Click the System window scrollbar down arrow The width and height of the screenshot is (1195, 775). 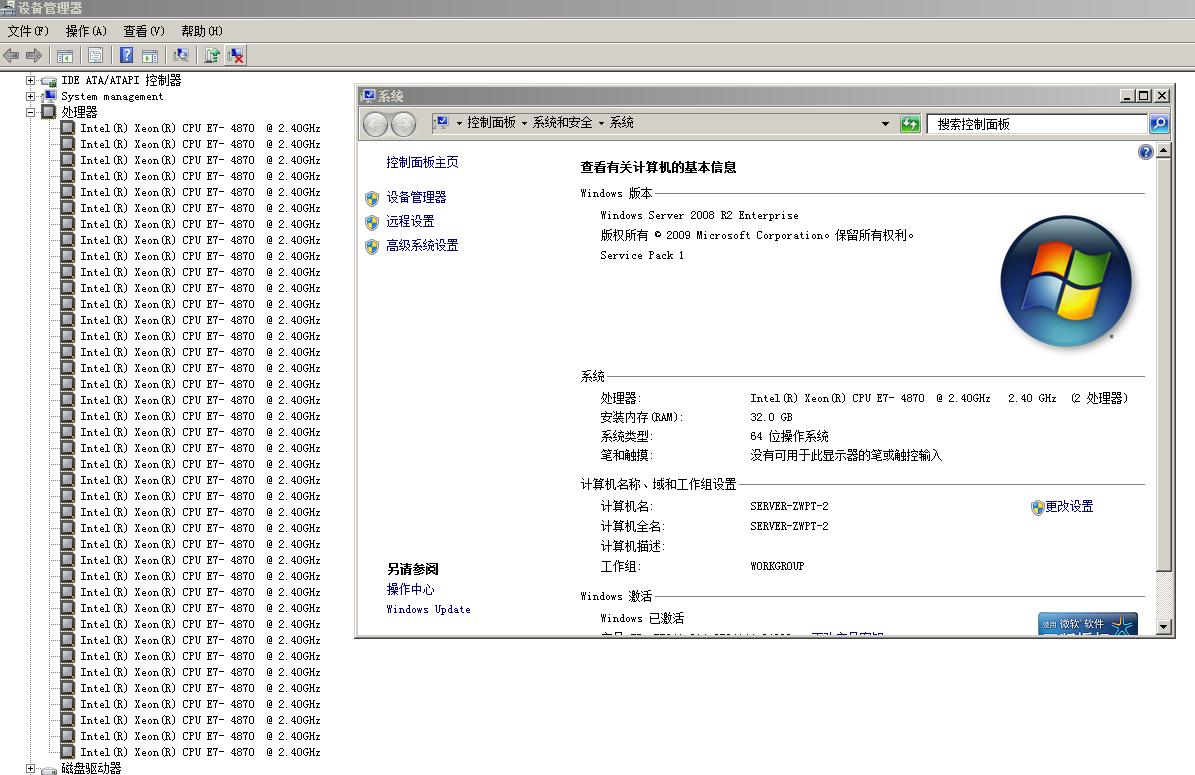[x=1163, y=627]
